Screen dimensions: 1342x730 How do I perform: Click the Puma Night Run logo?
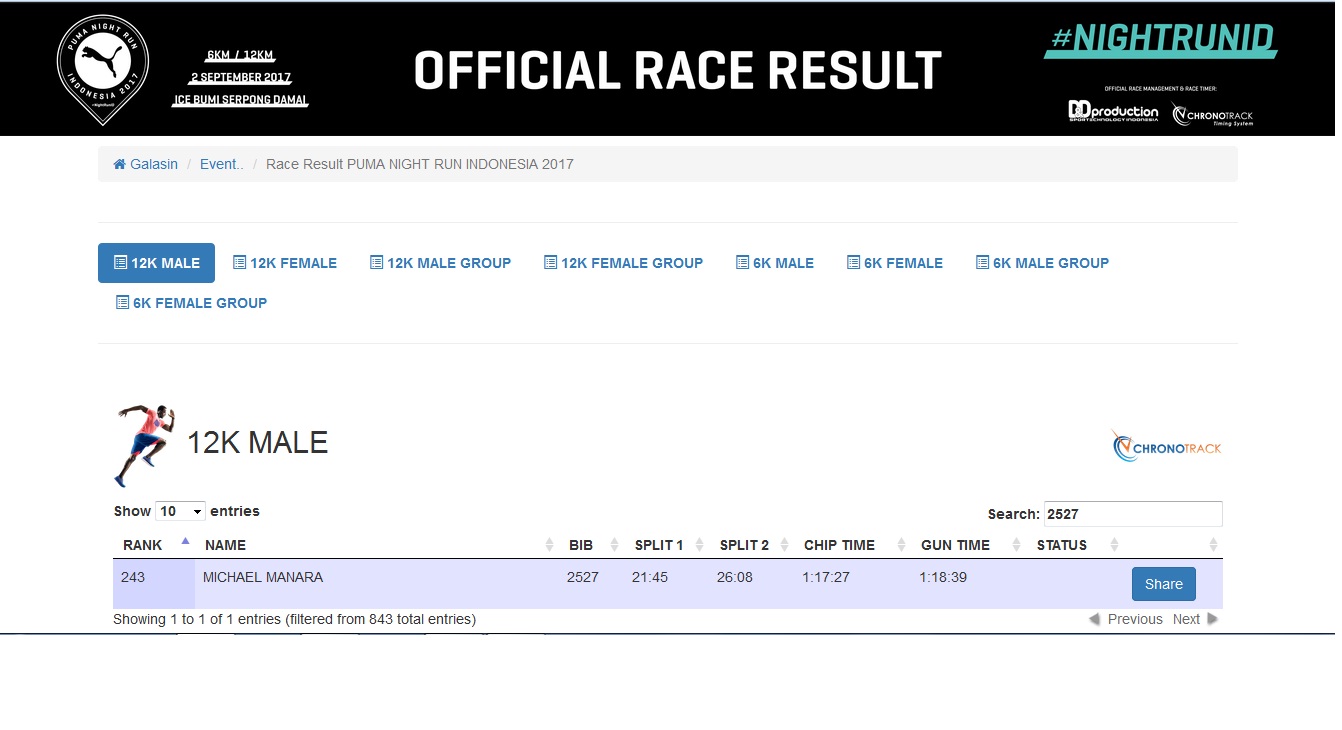click(x=103, y=69)
